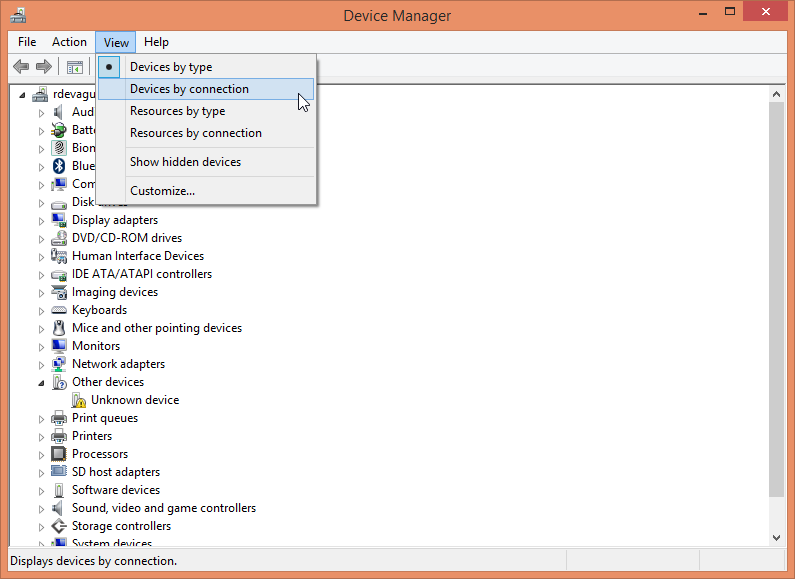The width and height of the screenshot is (795, 579).
Task: Open the Customize... dialog
Action: tap(162, 191)
